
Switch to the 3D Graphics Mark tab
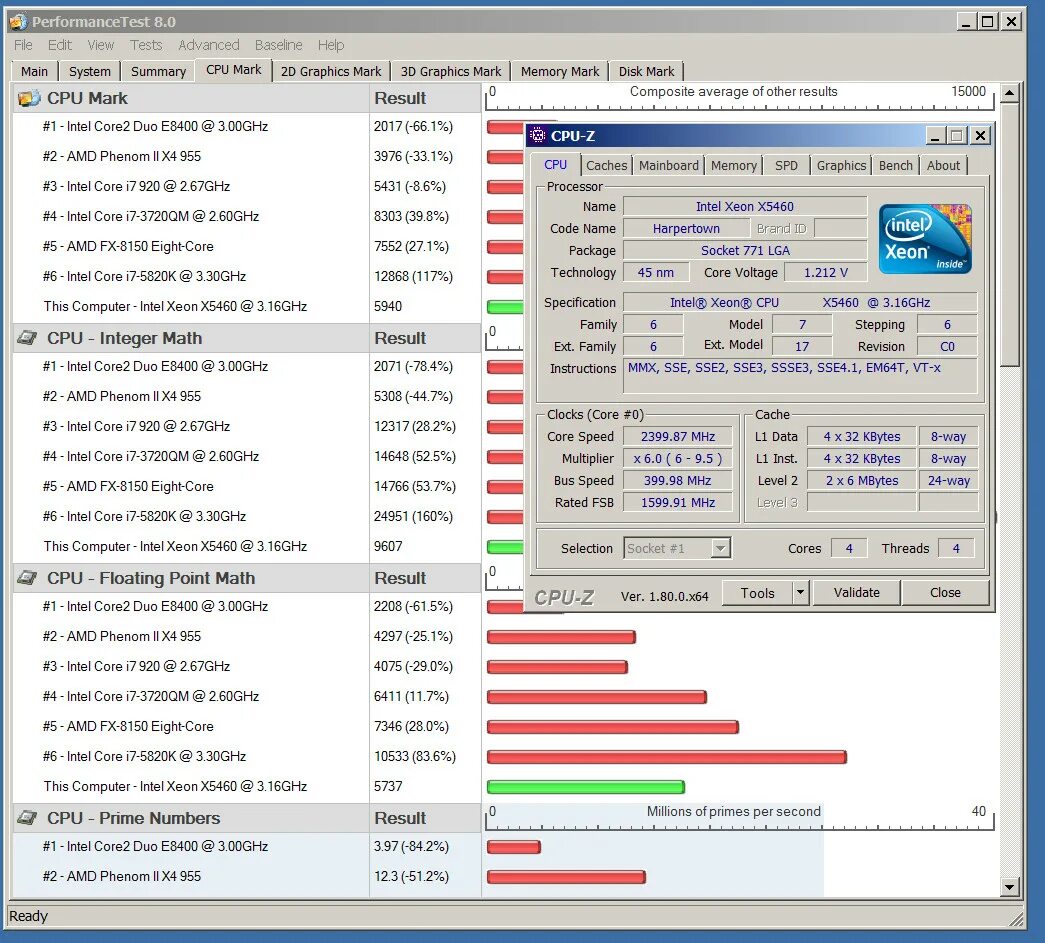point(451,71)
